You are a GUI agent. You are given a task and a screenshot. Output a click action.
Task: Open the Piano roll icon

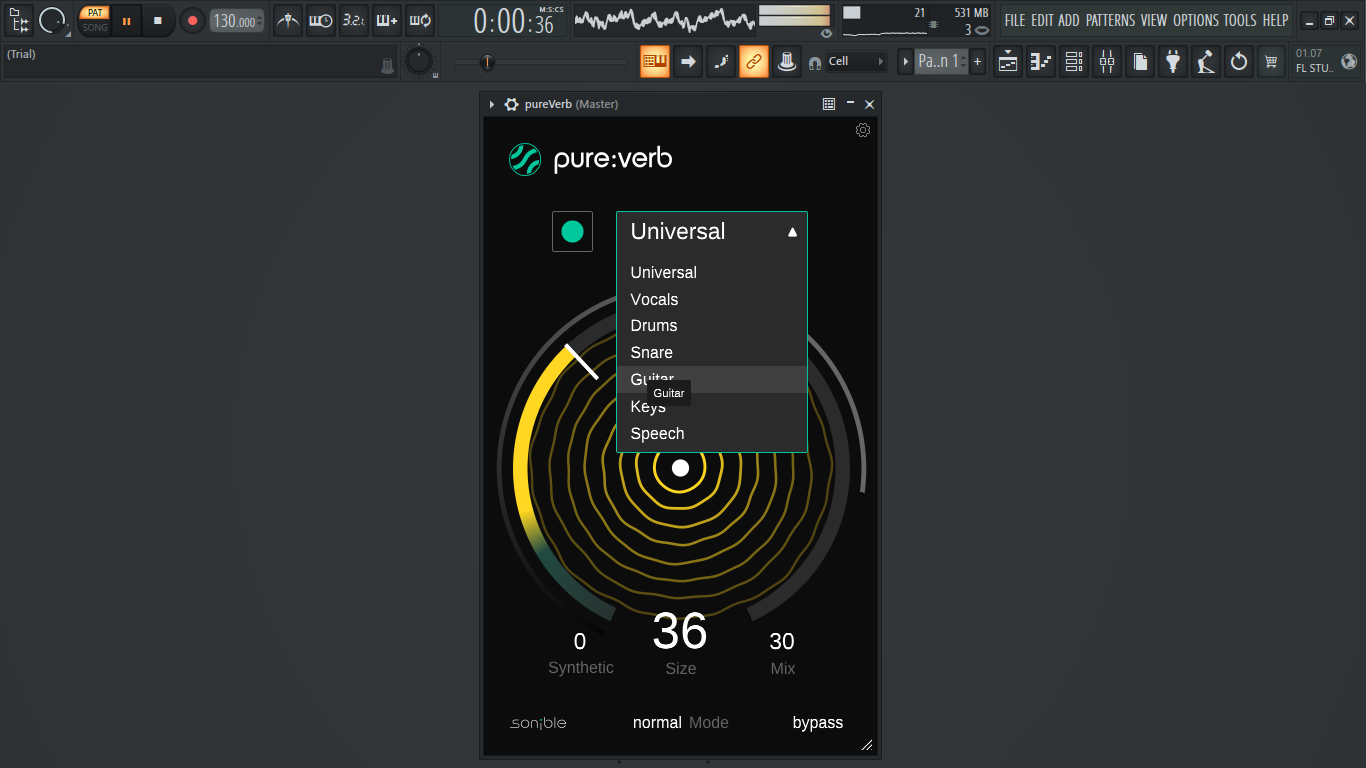[1041, 61]
